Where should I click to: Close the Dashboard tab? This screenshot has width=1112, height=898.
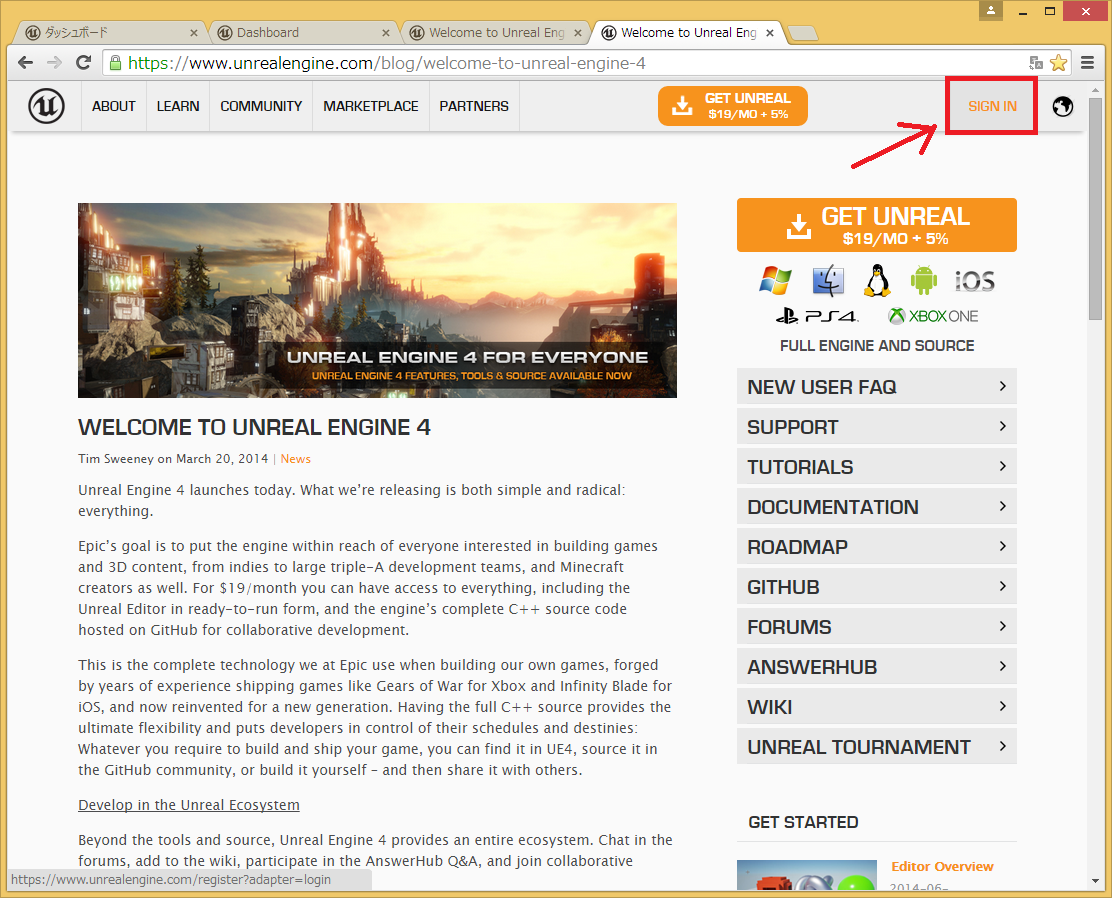pos(386,33)
